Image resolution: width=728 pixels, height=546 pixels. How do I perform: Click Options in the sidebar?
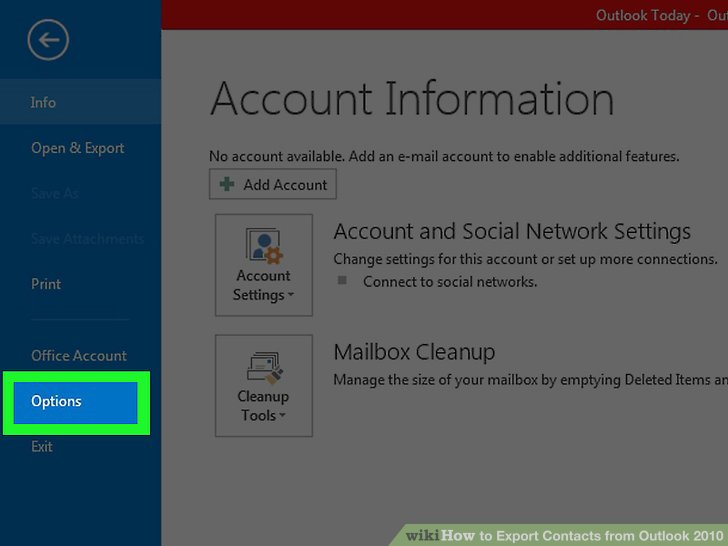point(76,402)
